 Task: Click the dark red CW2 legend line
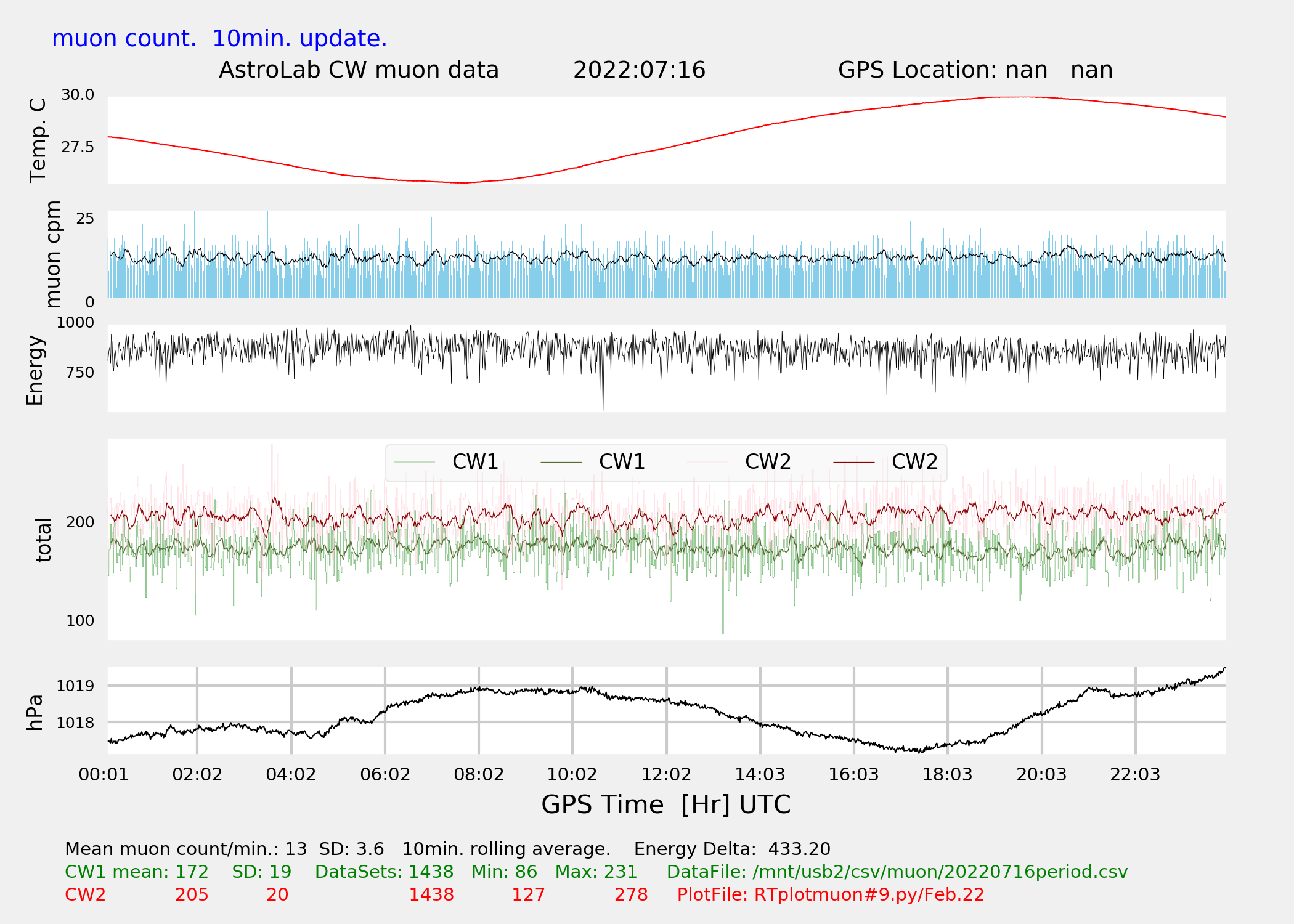(x=853, y=462)
